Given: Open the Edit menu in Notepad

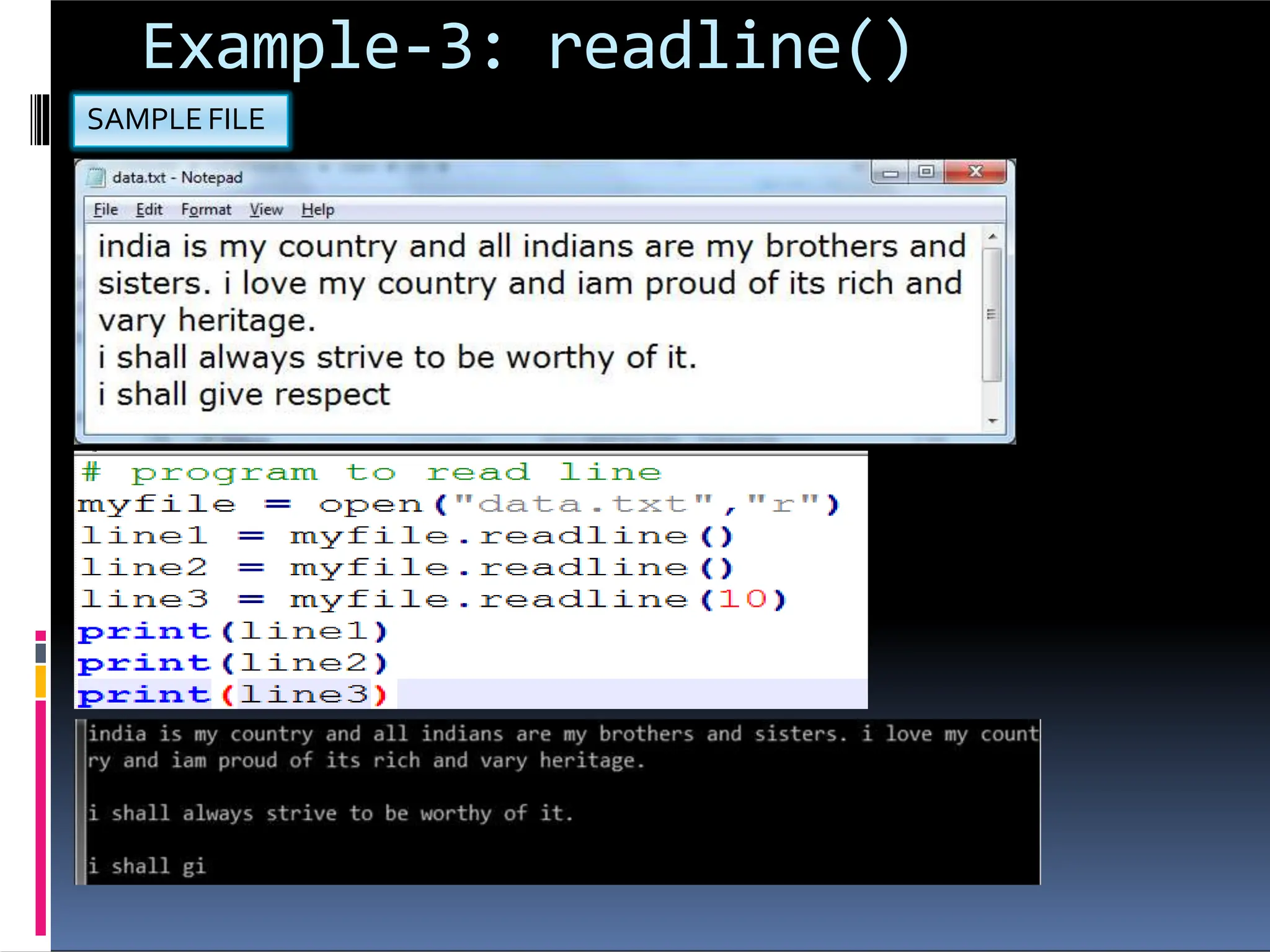Looking at the screenshot, I should point(149,209).
